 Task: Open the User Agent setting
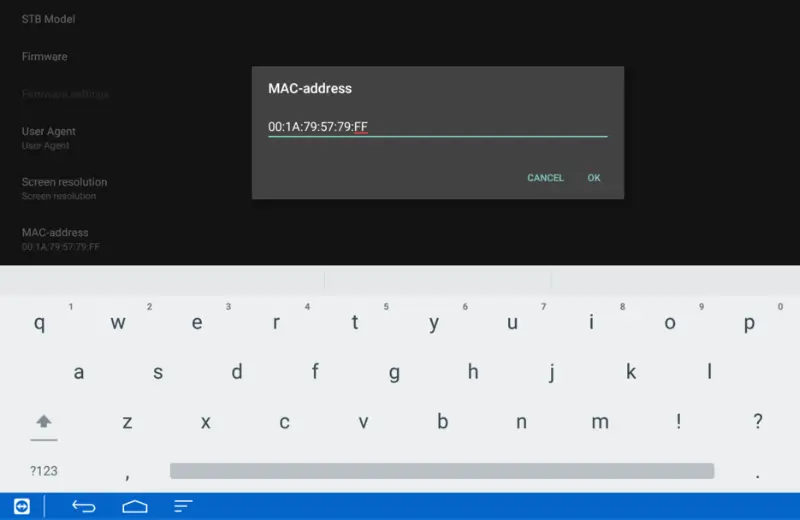[x=48, y=137]
